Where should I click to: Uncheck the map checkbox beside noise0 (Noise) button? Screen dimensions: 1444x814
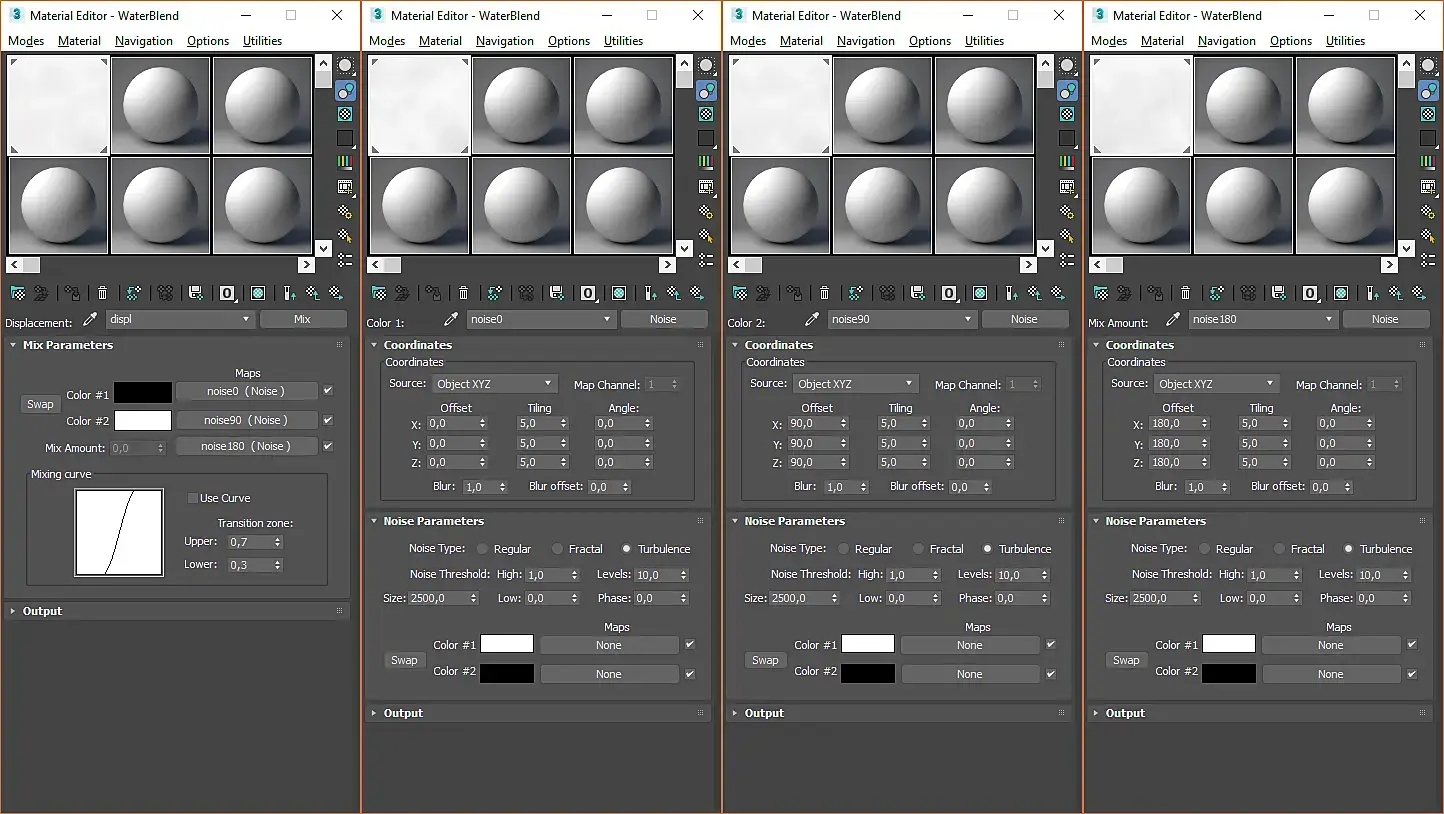(x=328, y=391)
